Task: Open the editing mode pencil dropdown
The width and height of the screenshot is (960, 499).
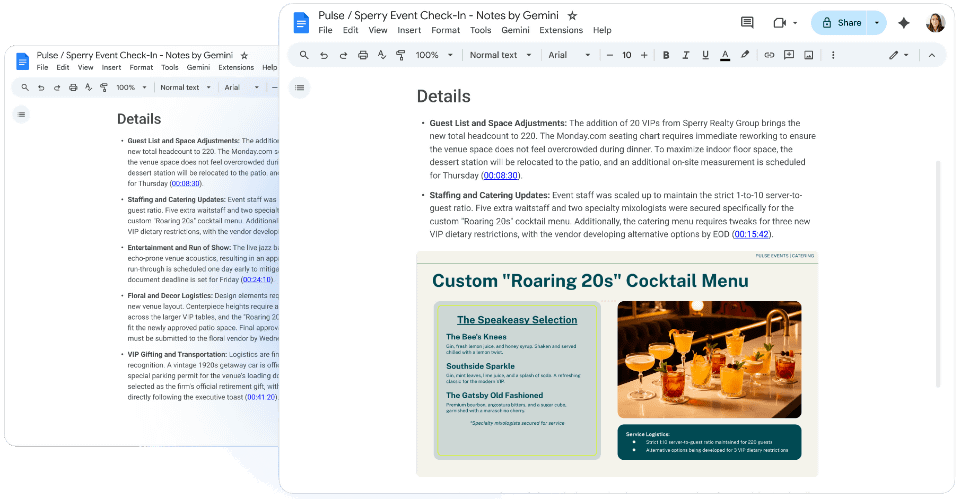Action: point(899,55)
